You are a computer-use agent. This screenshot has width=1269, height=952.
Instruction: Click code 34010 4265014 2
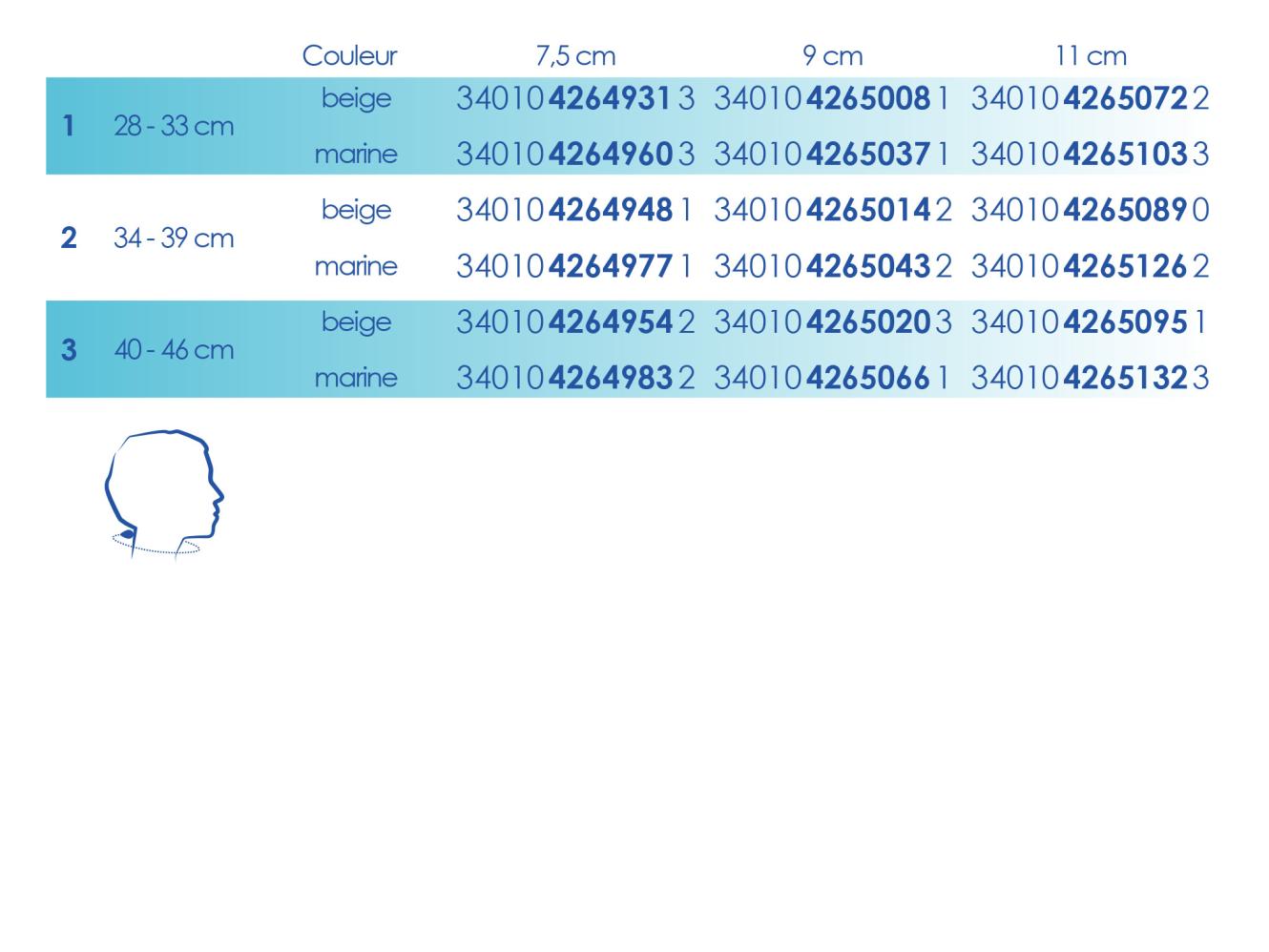pyautogui.click(x=832, y=210)
